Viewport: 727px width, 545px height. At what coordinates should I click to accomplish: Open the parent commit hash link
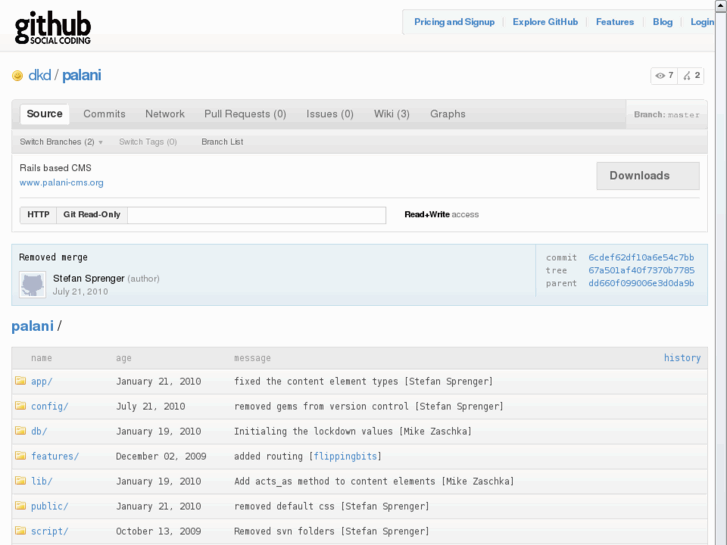point(641,283)
